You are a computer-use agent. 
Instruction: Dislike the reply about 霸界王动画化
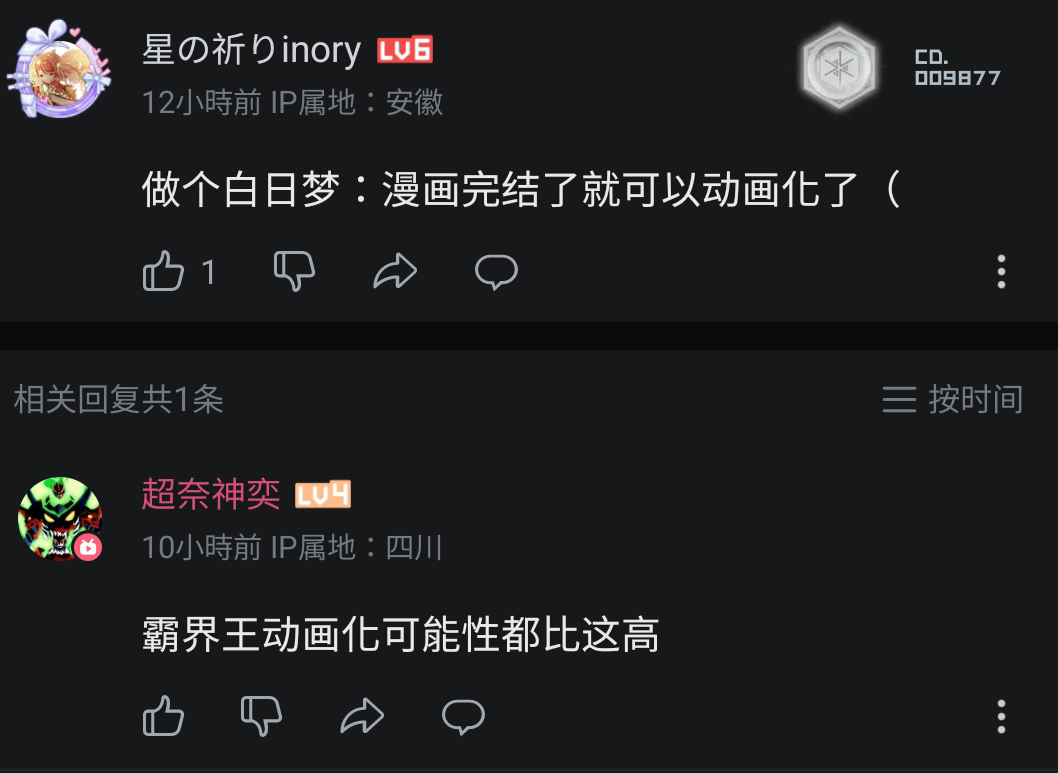pyautogui.click(x=261, y=716)
